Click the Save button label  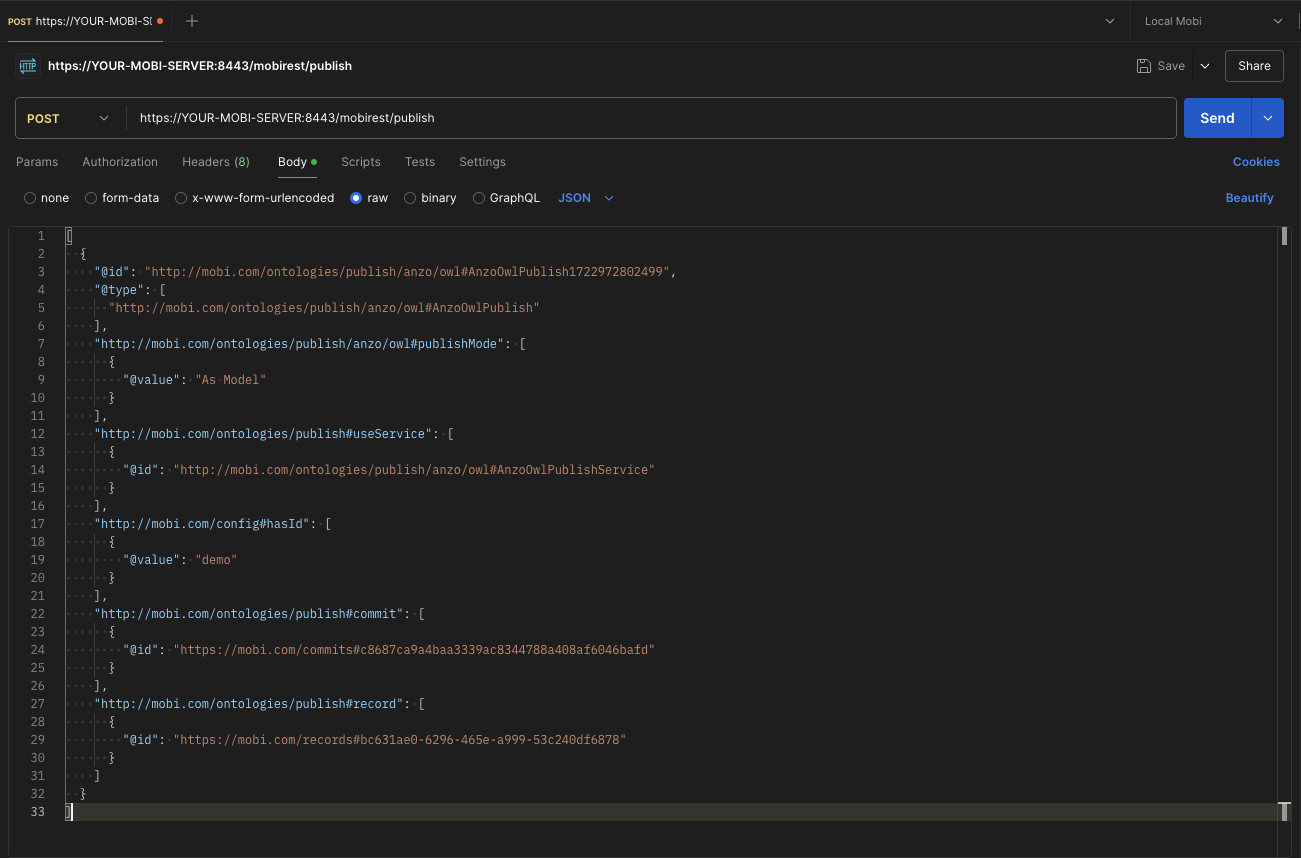tap(1171, 66)
